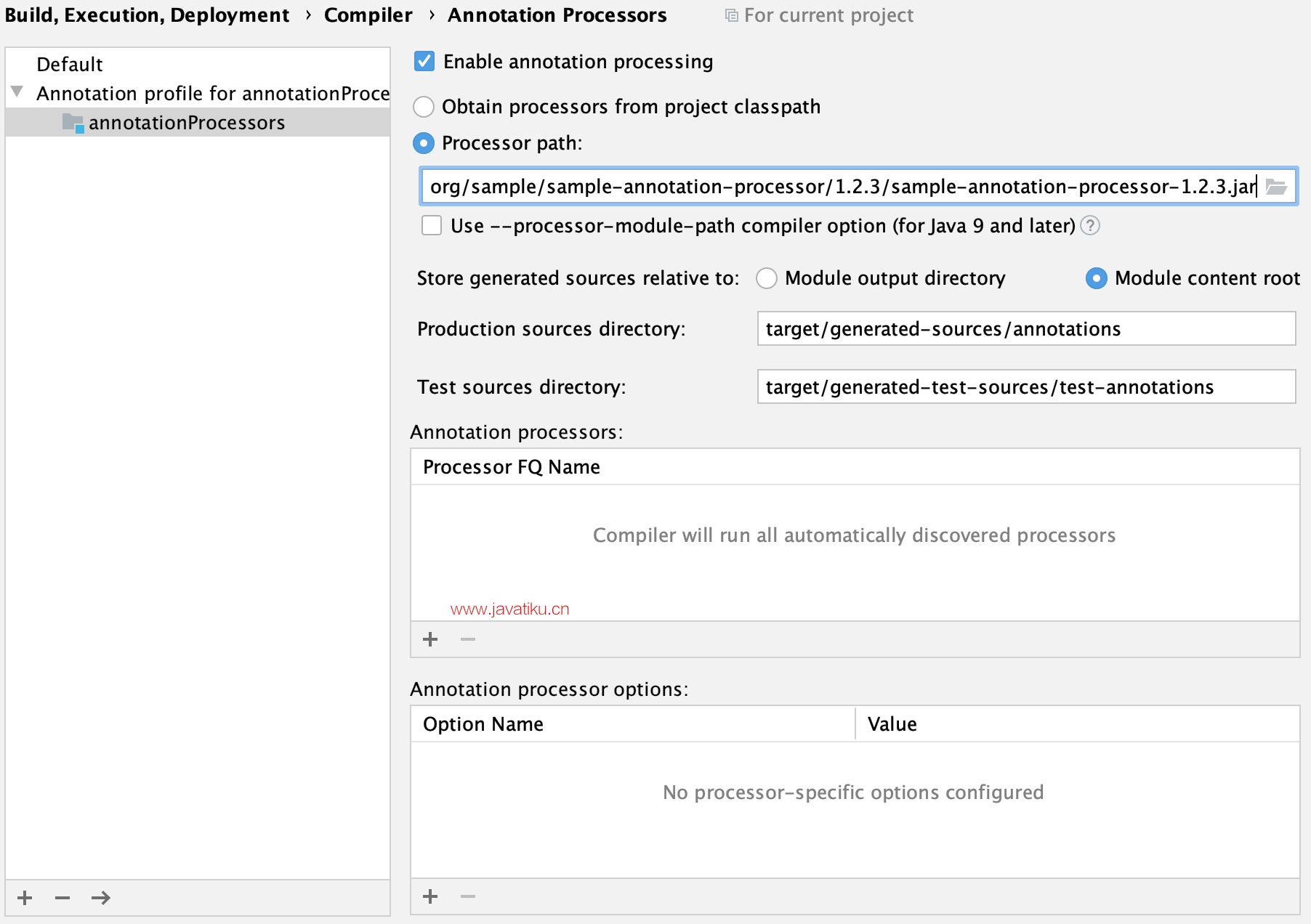Go to Compiler in the breadcrumb

pyautogui.click(x=368, y=15)
